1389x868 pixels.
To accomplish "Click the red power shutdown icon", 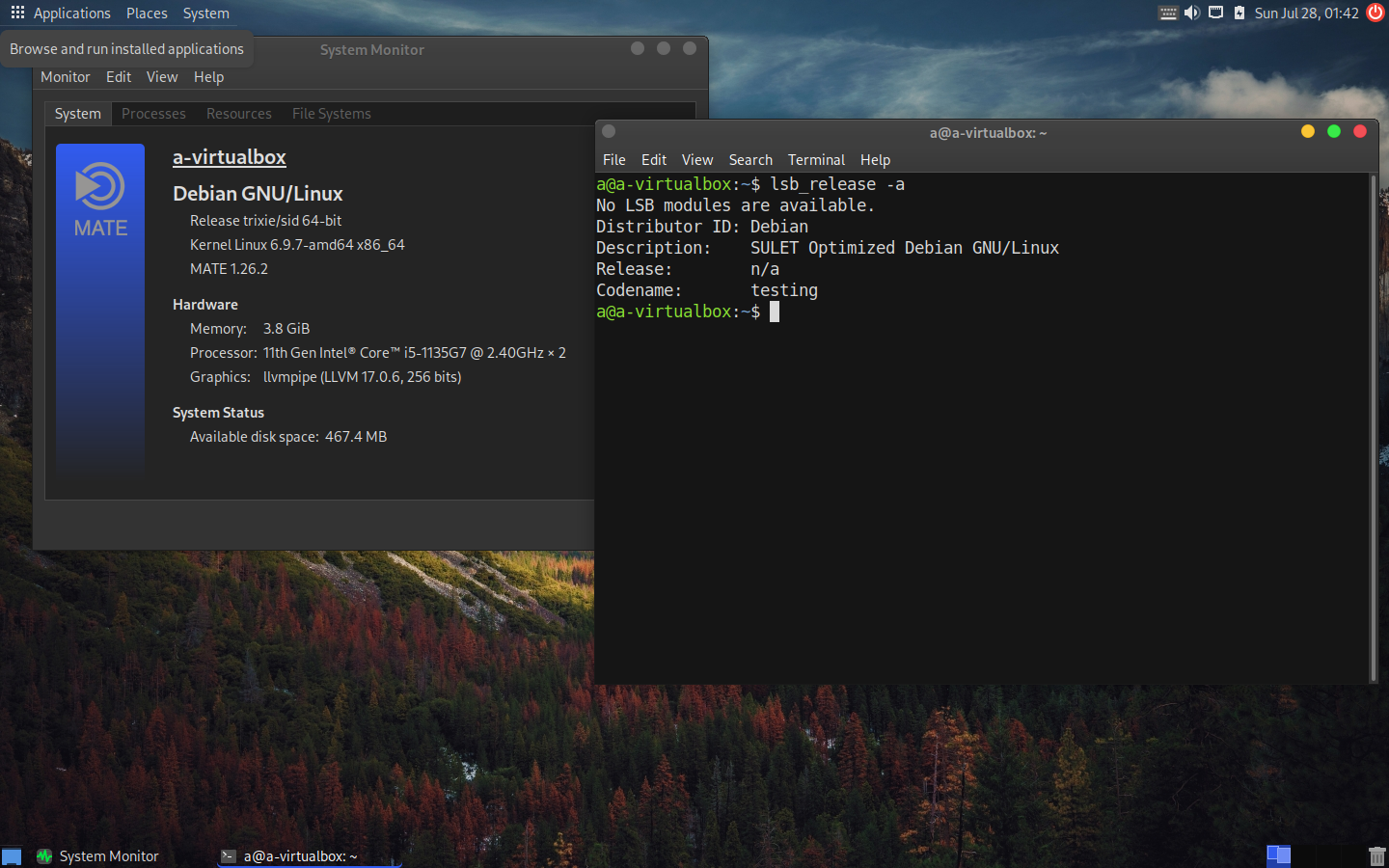I will pyautogui.click(x=1375, y=13).
